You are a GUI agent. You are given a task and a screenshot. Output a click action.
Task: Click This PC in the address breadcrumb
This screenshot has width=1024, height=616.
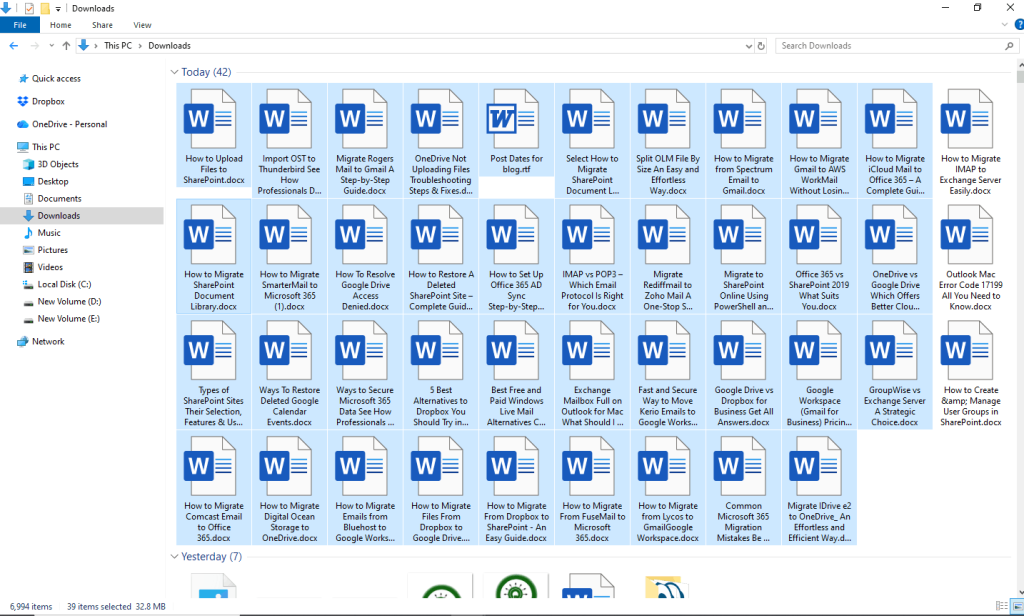click(118, 46)
